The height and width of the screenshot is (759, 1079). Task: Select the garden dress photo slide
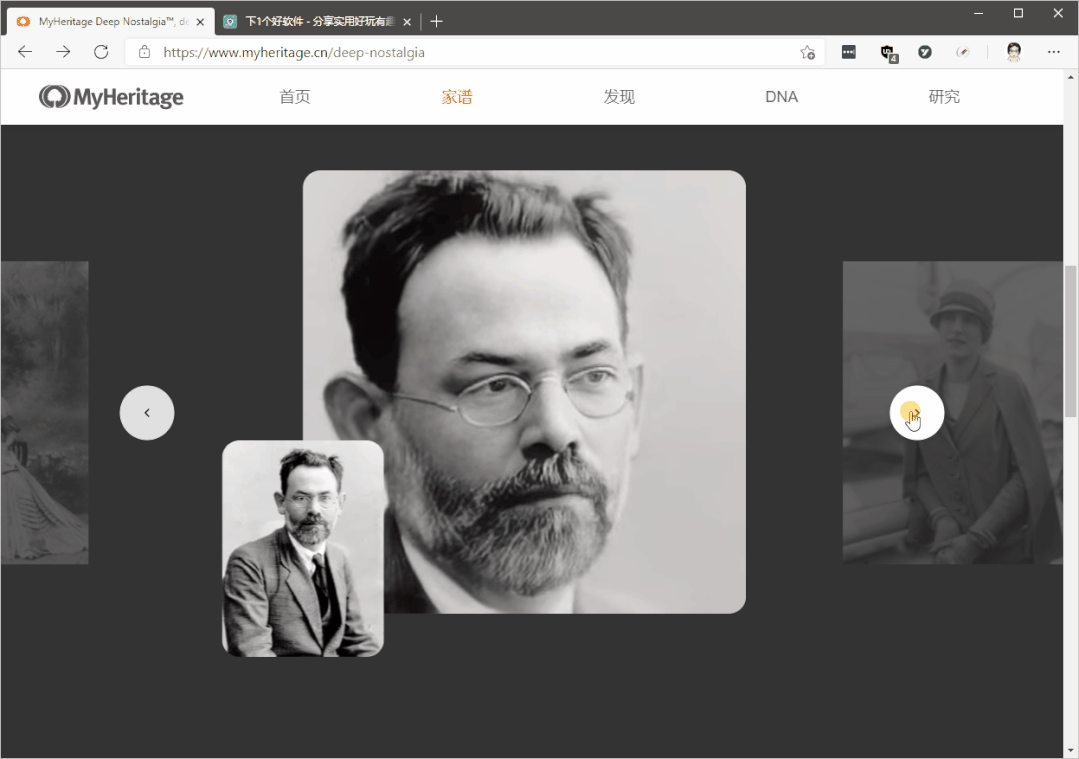coord(44,413)
